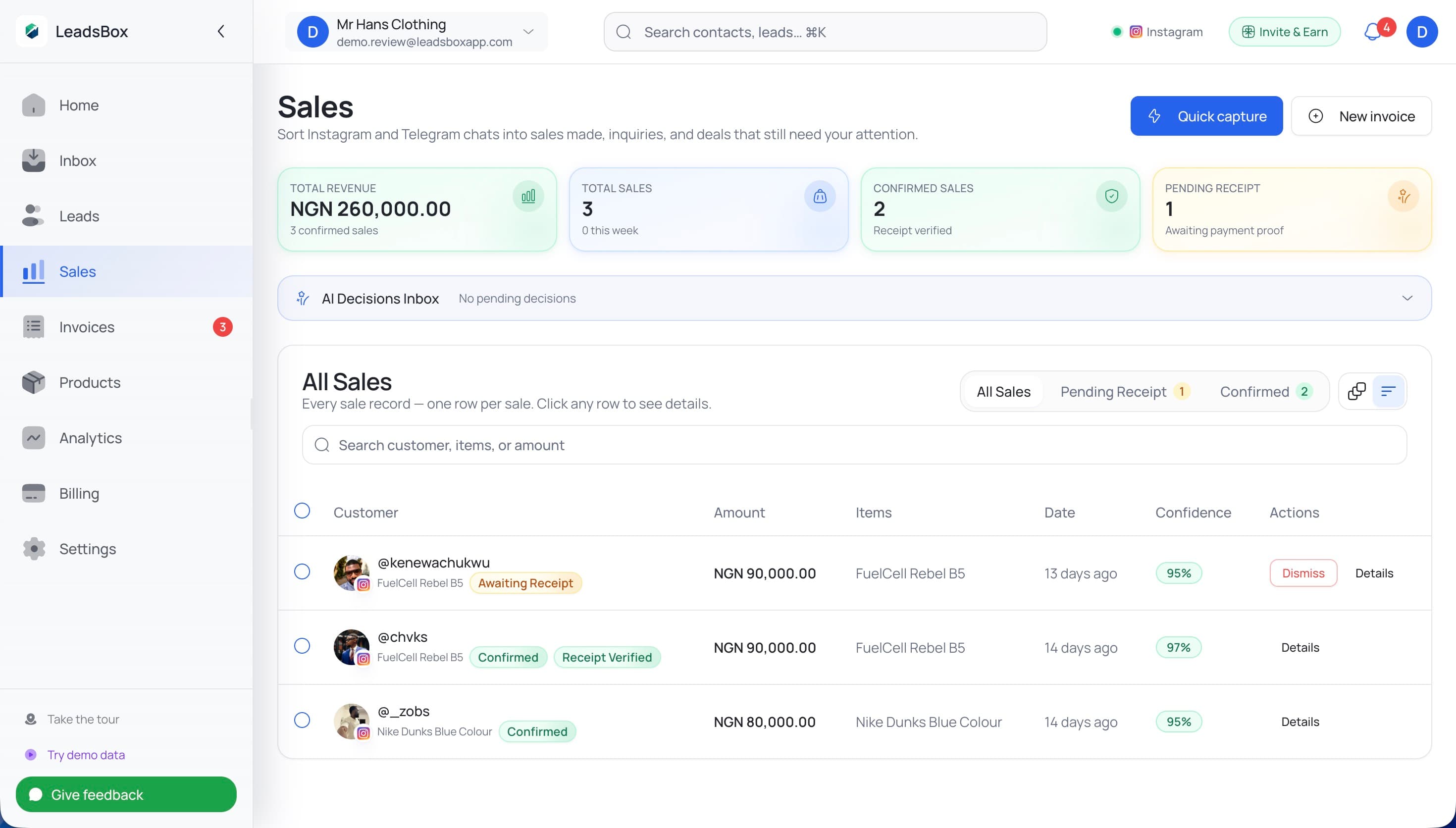This screenshot has height=828, width=1456.
Task: Collapse the sidebar with the chevron
Action: point(220,31)
